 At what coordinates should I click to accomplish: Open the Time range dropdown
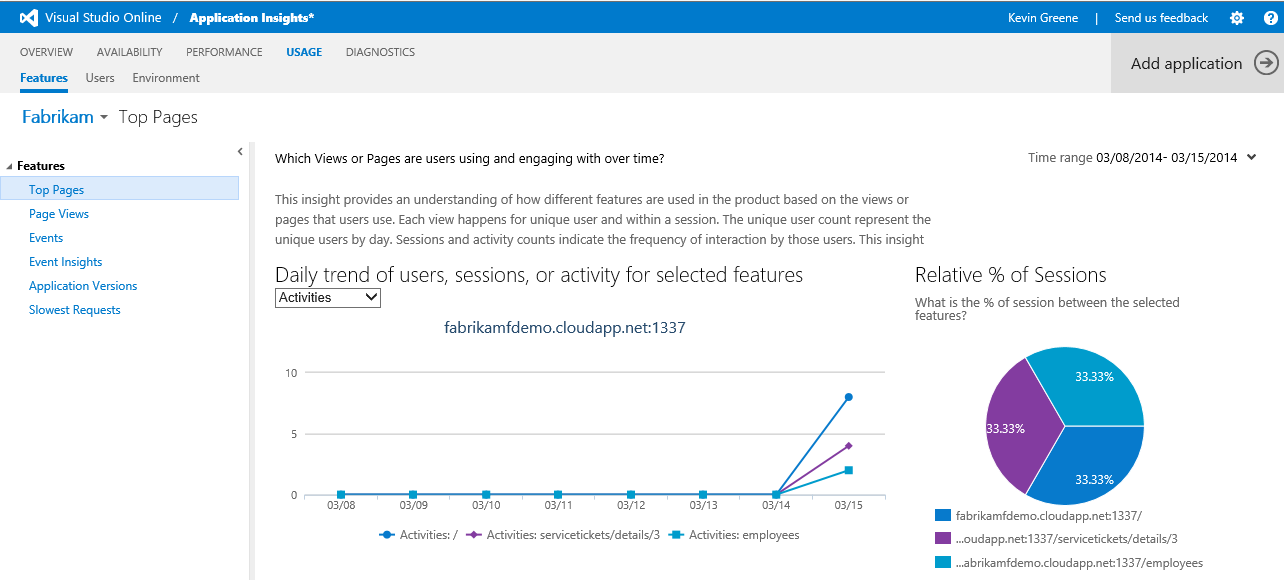pyautogui.click(x=1249, y=157)
